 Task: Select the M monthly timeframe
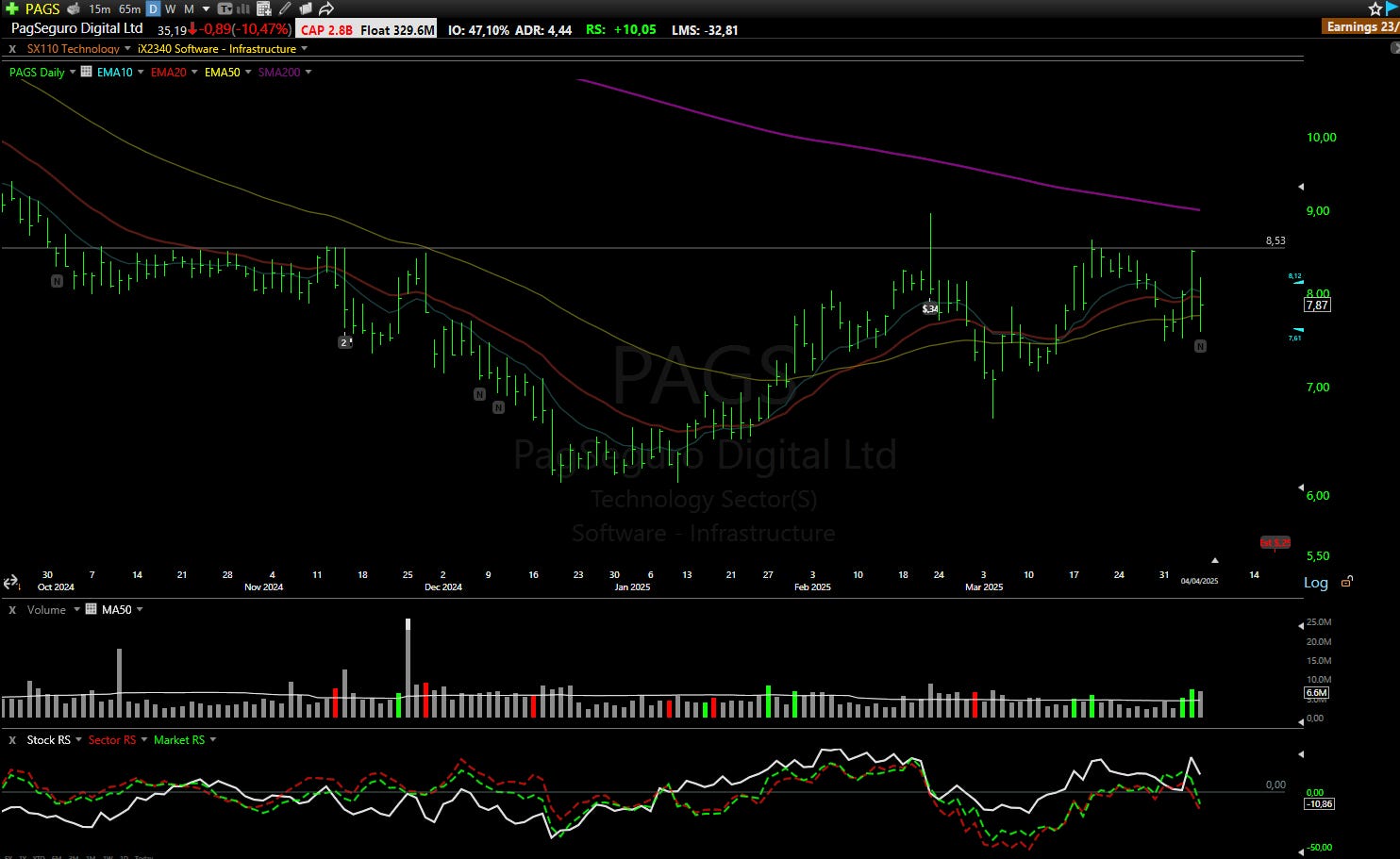(189, 8)
